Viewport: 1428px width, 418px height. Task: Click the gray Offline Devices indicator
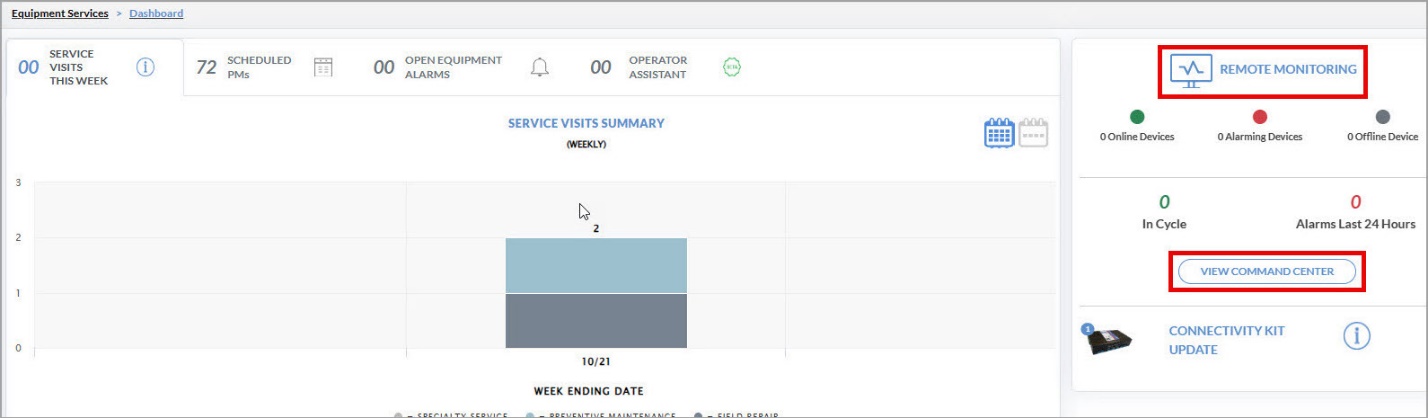tap(1383, 117)
